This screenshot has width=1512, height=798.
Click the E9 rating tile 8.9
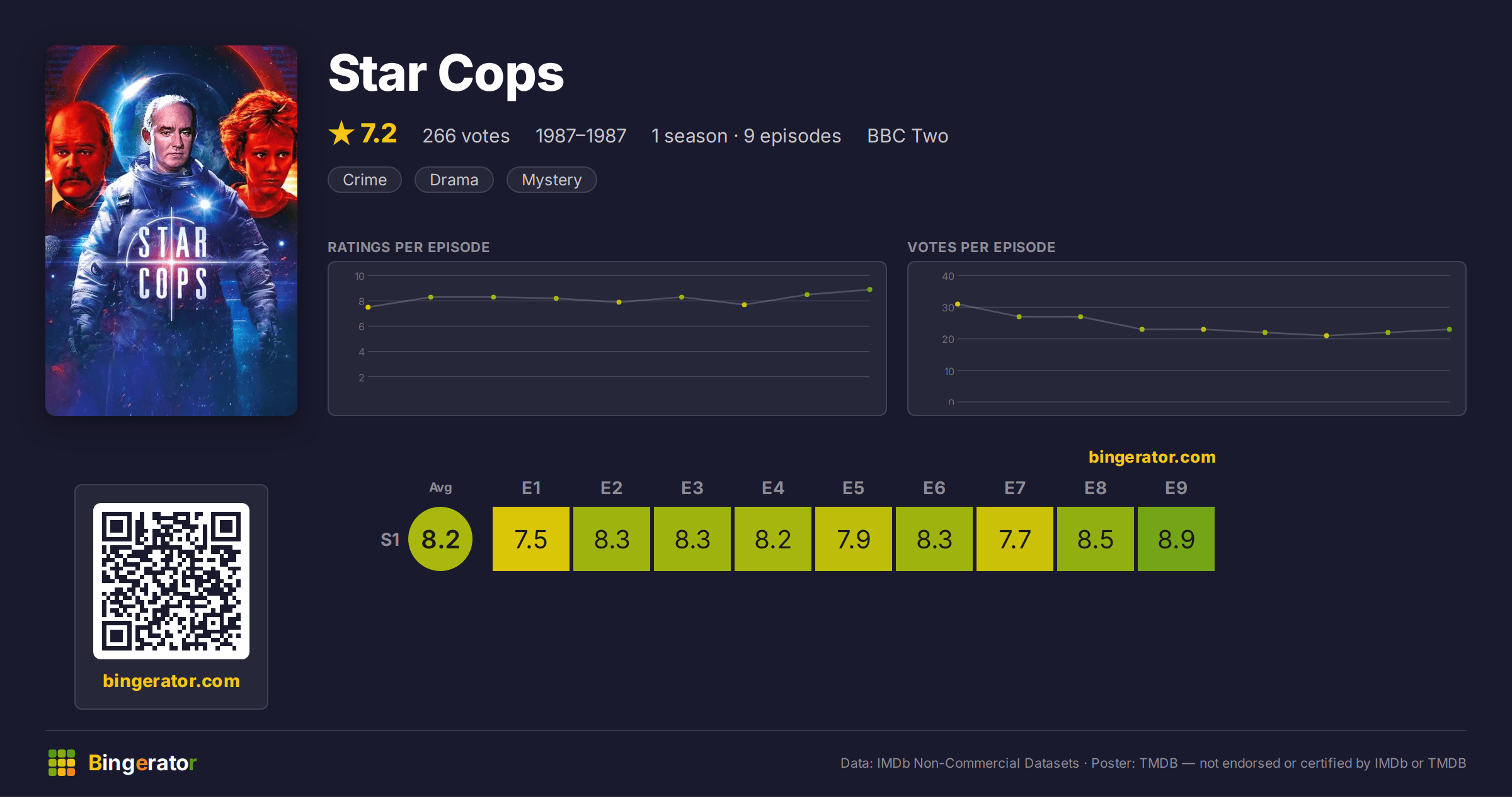click(1176, 539)
